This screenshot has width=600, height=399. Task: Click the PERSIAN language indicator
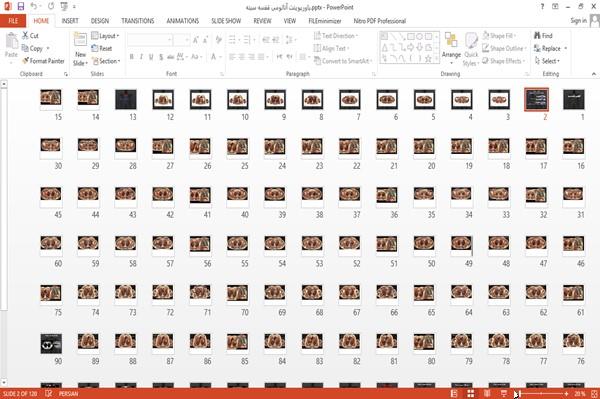click(68, 393)
